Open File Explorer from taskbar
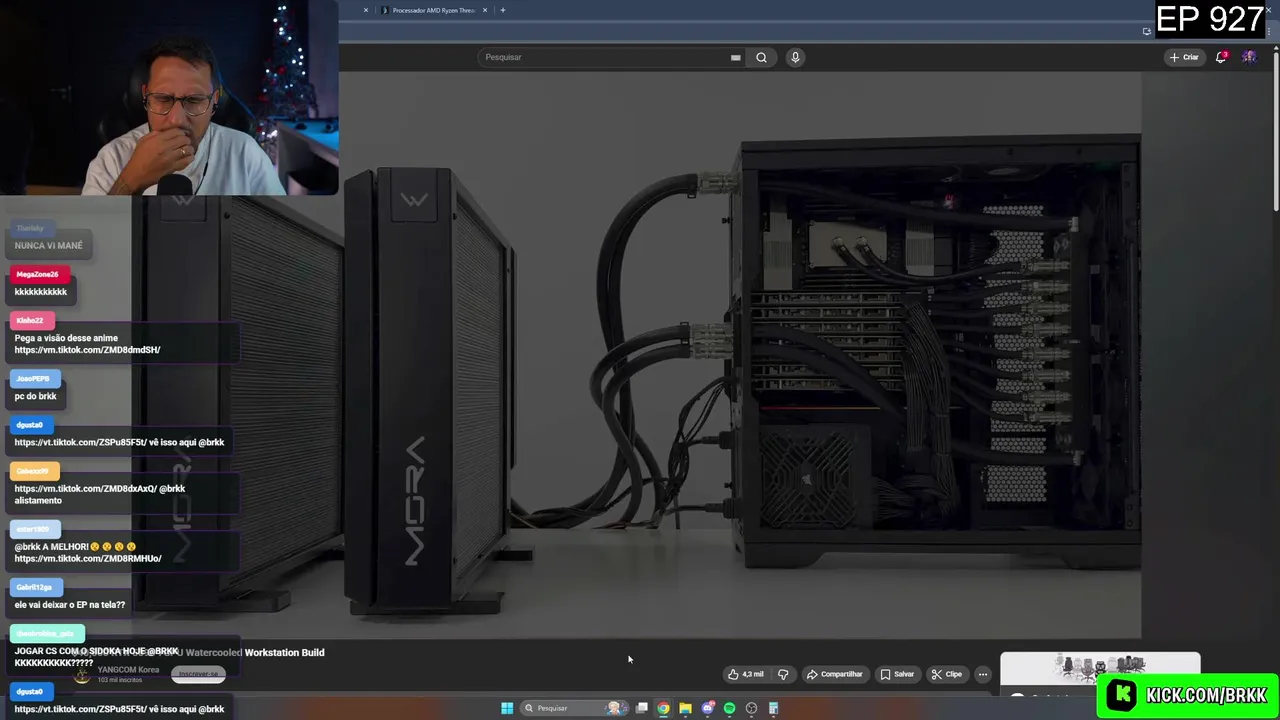The width and height of the screenshot is (1280, 720). point(685,708)
